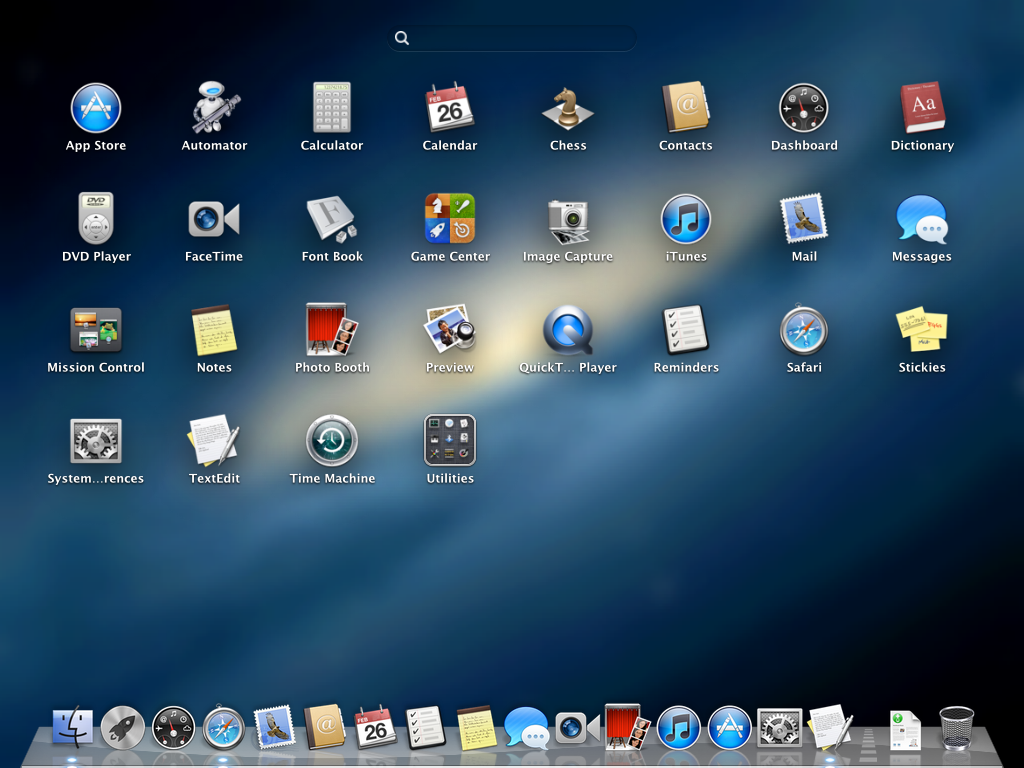Open Contacts book in the Dock
Viewport: 1024px width, 768px height.
coord(325,727)
